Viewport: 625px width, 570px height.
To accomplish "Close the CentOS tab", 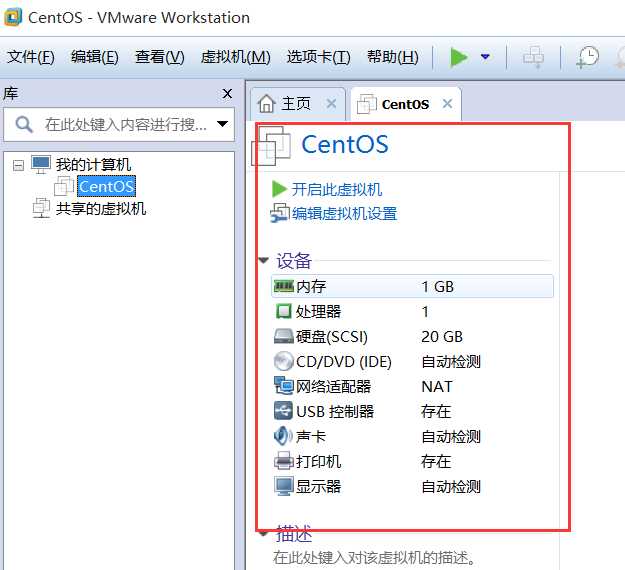I will (447, 104).
